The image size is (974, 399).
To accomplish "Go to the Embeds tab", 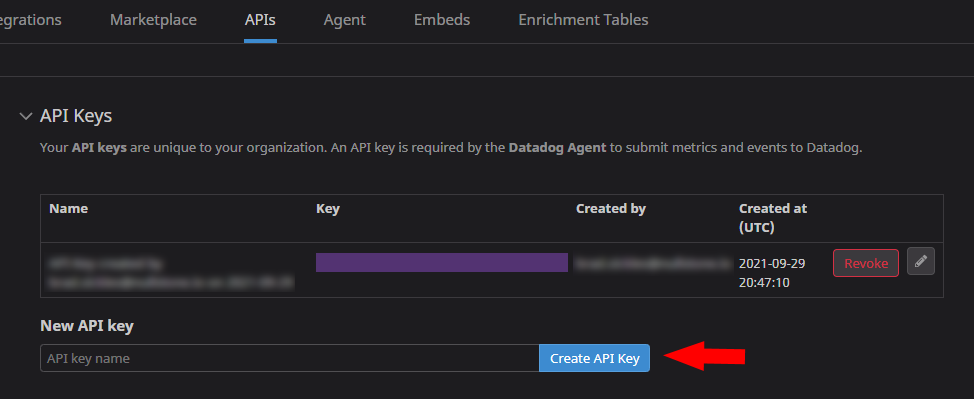I will pyautogui.click(x=442, y=20).
